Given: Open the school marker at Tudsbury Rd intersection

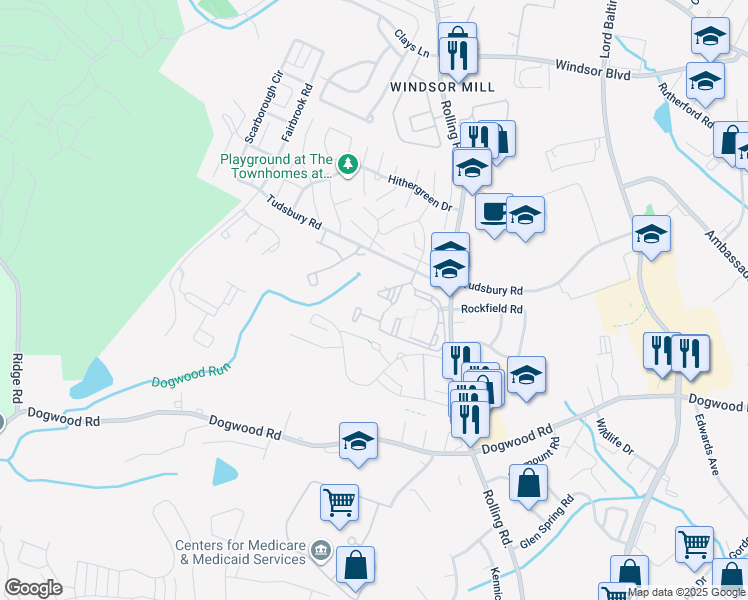Looking at the screenshot, I should click(x=449, y=271).
